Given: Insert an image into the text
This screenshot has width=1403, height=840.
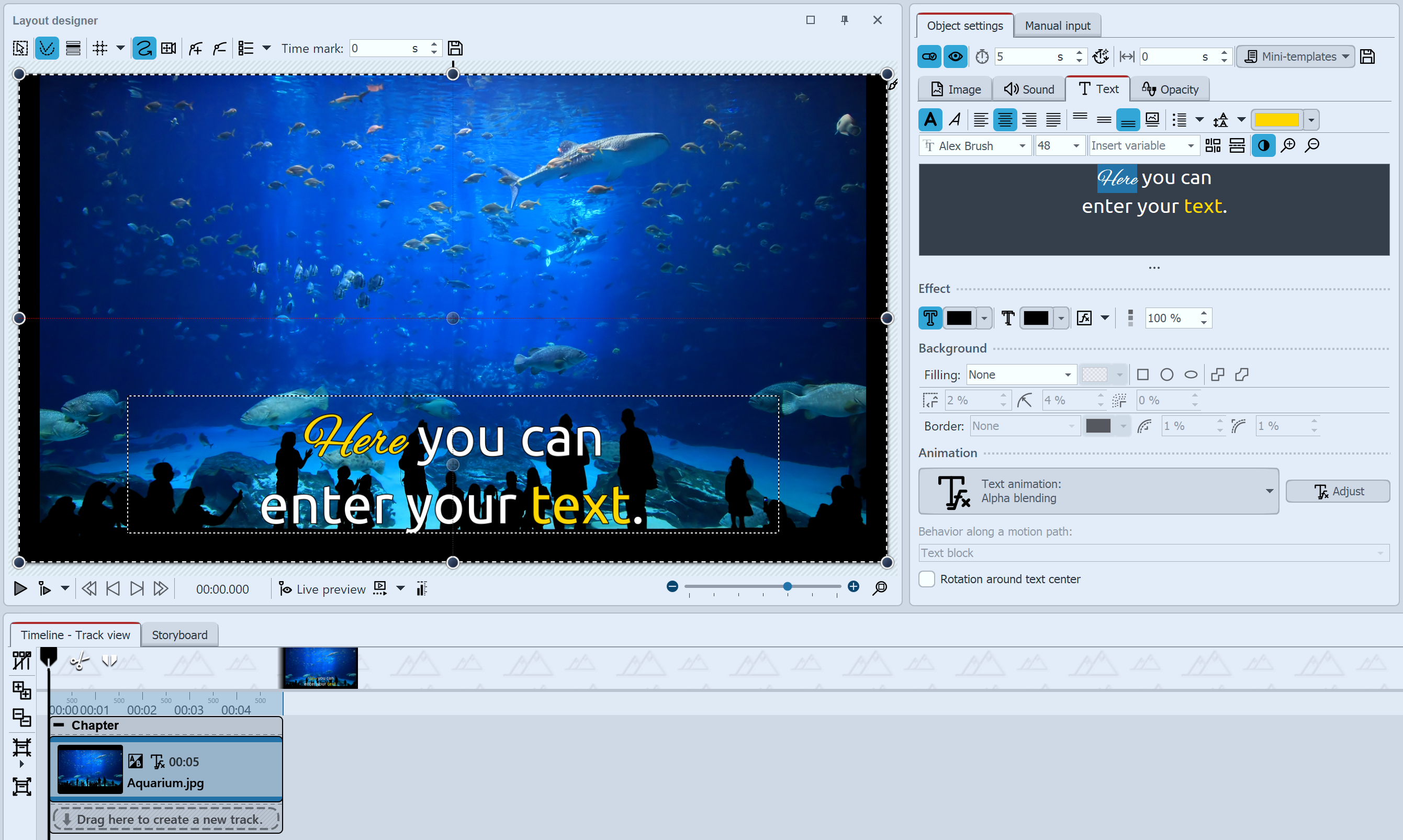Looking at the screenshot, I should pyautogui.click(x=1152, y=119).
